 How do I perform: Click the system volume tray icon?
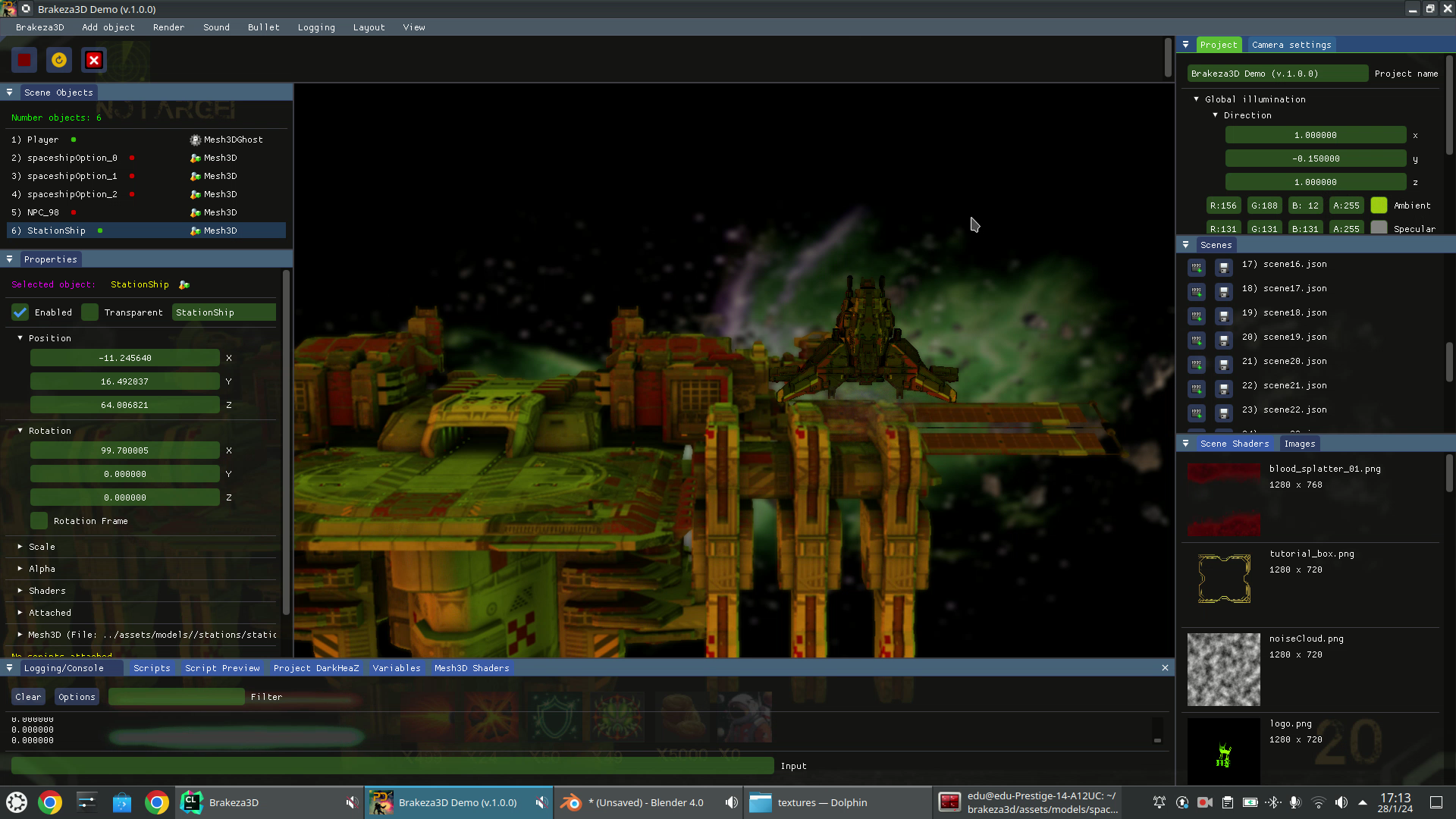click(1341, 802)
